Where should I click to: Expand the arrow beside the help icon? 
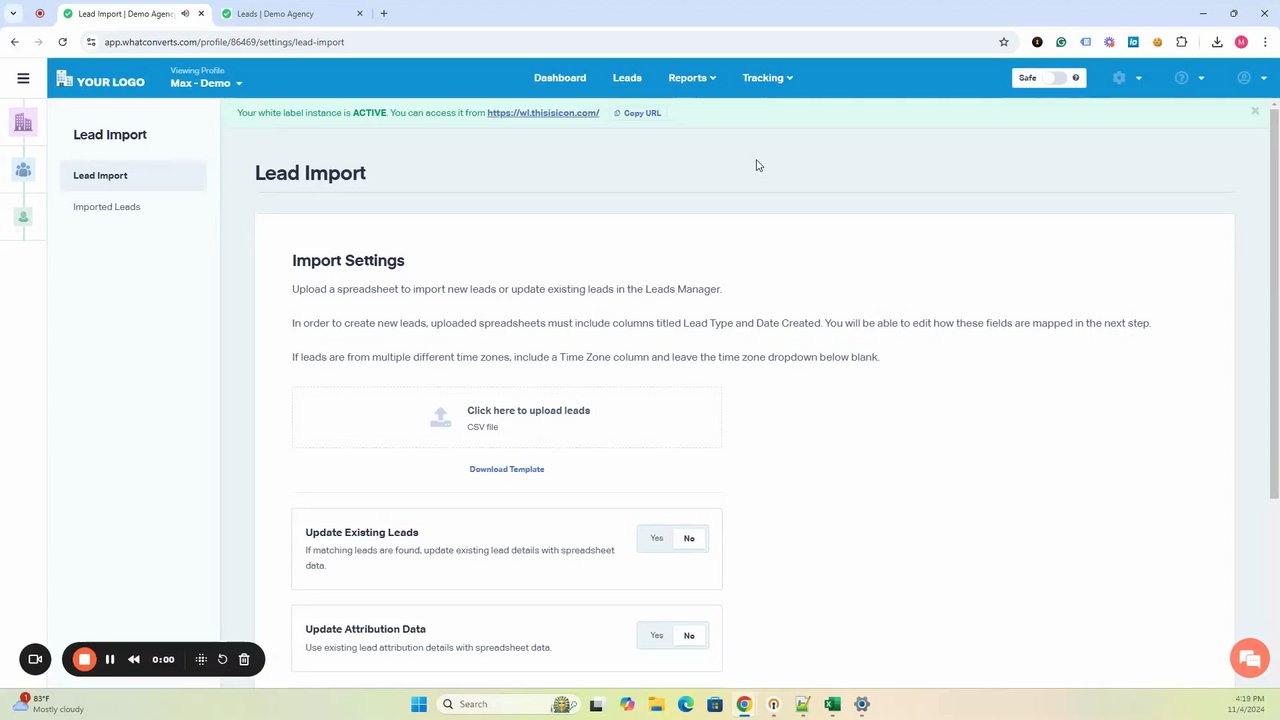pyautogui.click(x=1201, y=78)
